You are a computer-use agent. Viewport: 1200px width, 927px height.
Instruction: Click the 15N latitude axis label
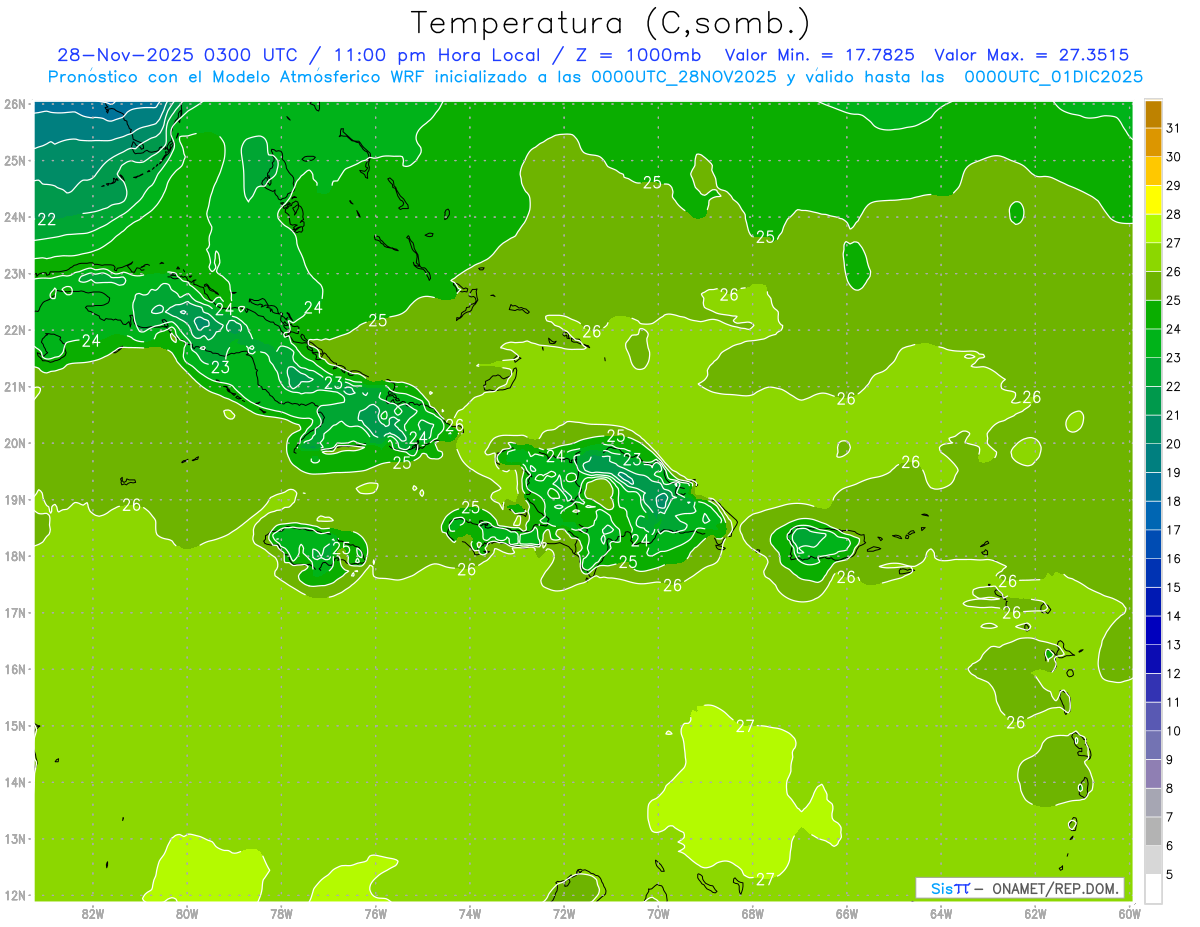(14, 725)
